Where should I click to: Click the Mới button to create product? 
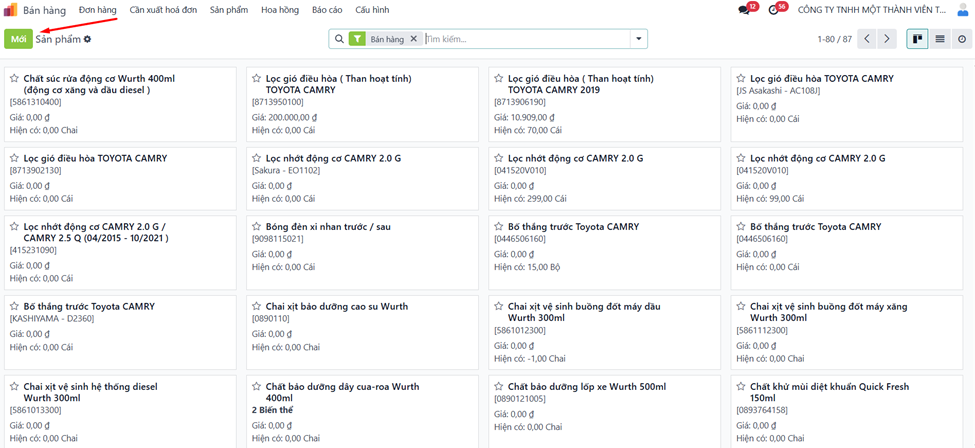pos(17,39)
